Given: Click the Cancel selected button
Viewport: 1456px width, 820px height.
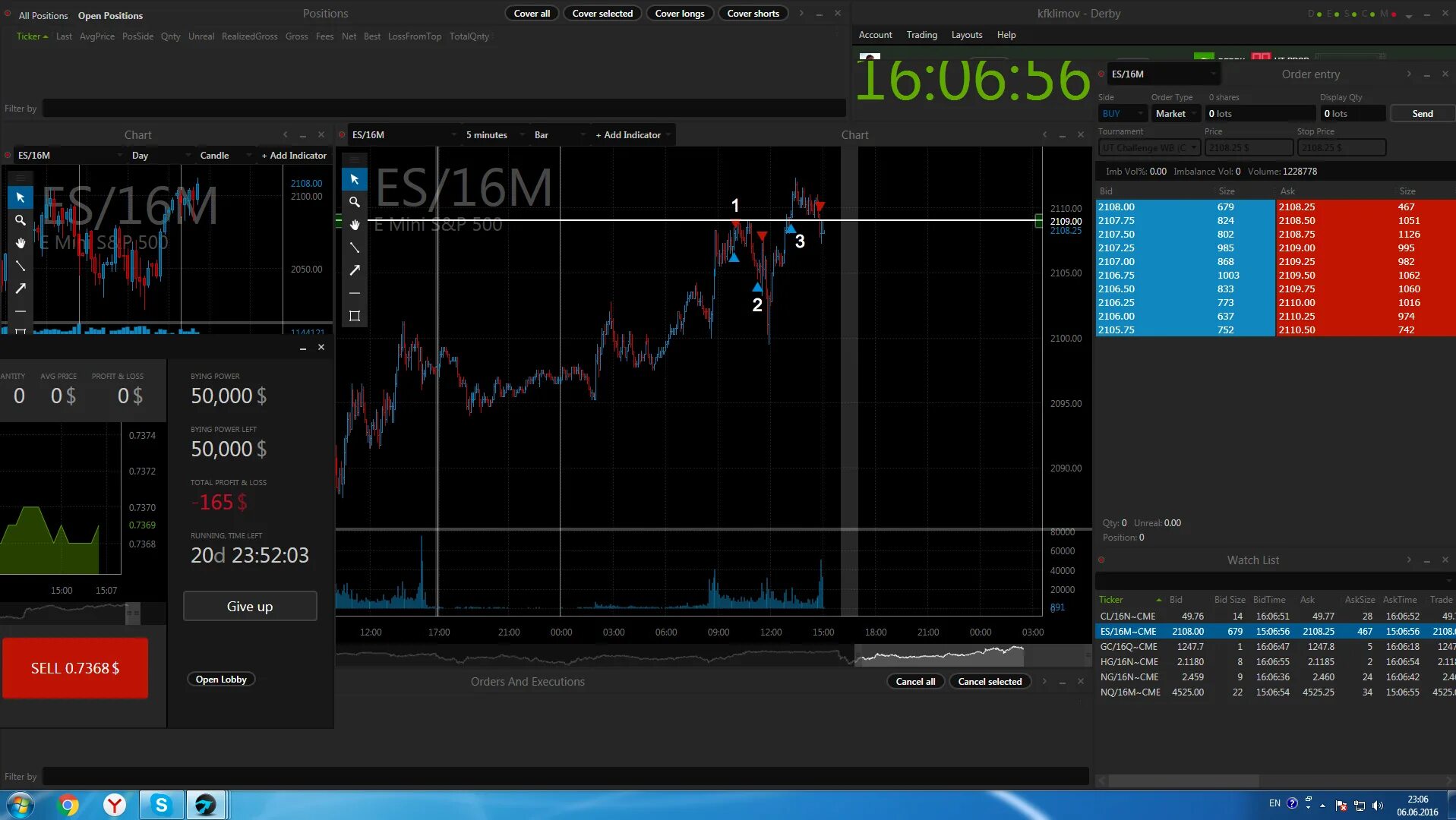Looking at the screenshot, I should (990, 681).
